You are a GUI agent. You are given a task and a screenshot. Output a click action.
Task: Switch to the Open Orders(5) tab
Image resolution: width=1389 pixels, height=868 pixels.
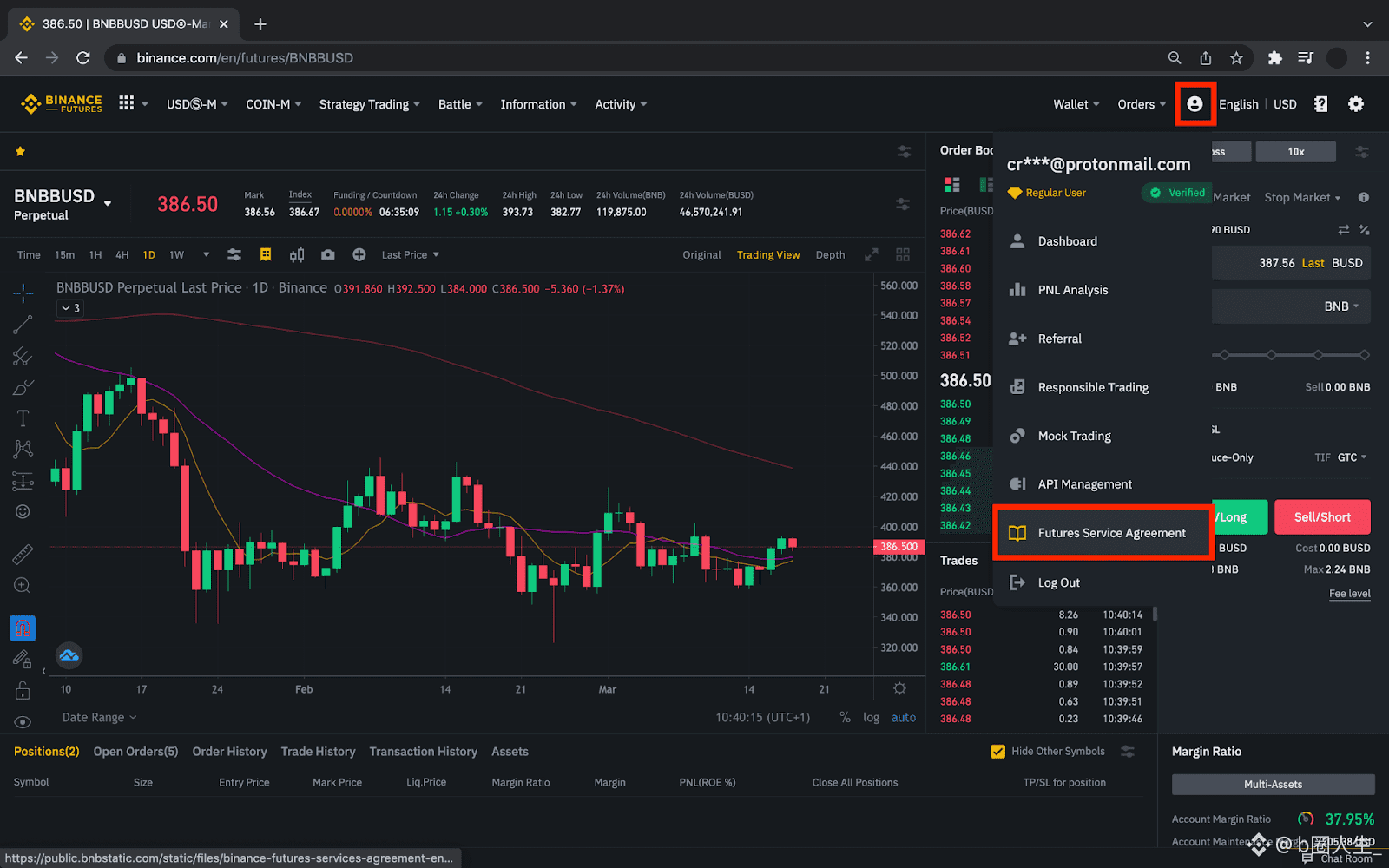point(135,752)
